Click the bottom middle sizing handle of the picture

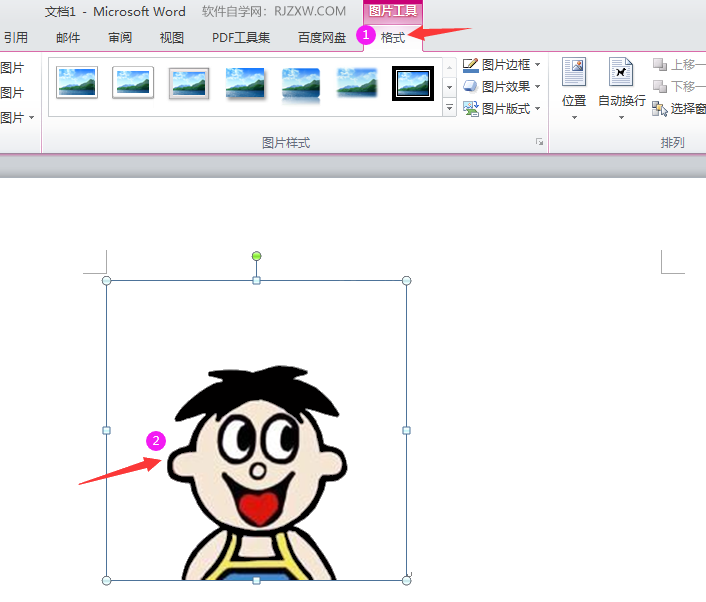tap(256, 580)
